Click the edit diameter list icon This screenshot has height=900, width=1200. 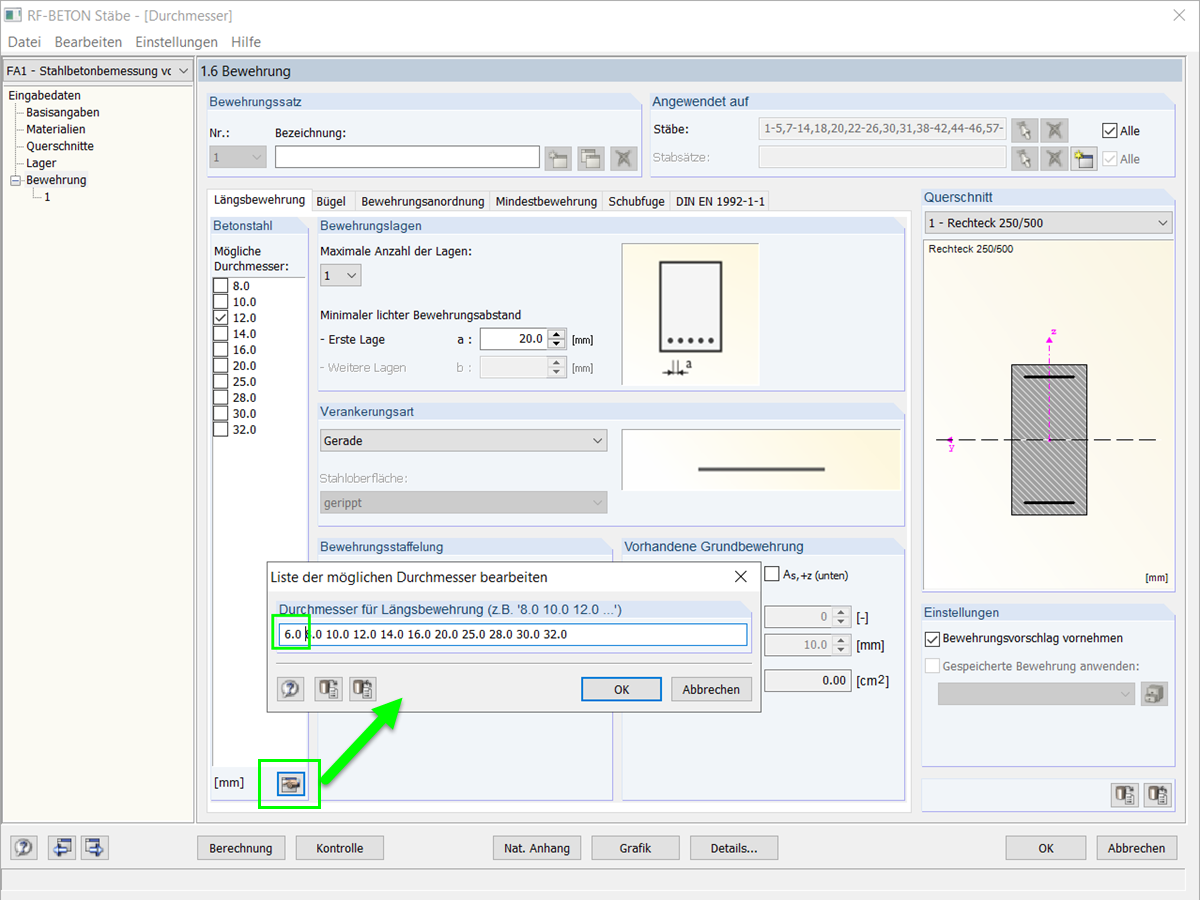[290, 784]
